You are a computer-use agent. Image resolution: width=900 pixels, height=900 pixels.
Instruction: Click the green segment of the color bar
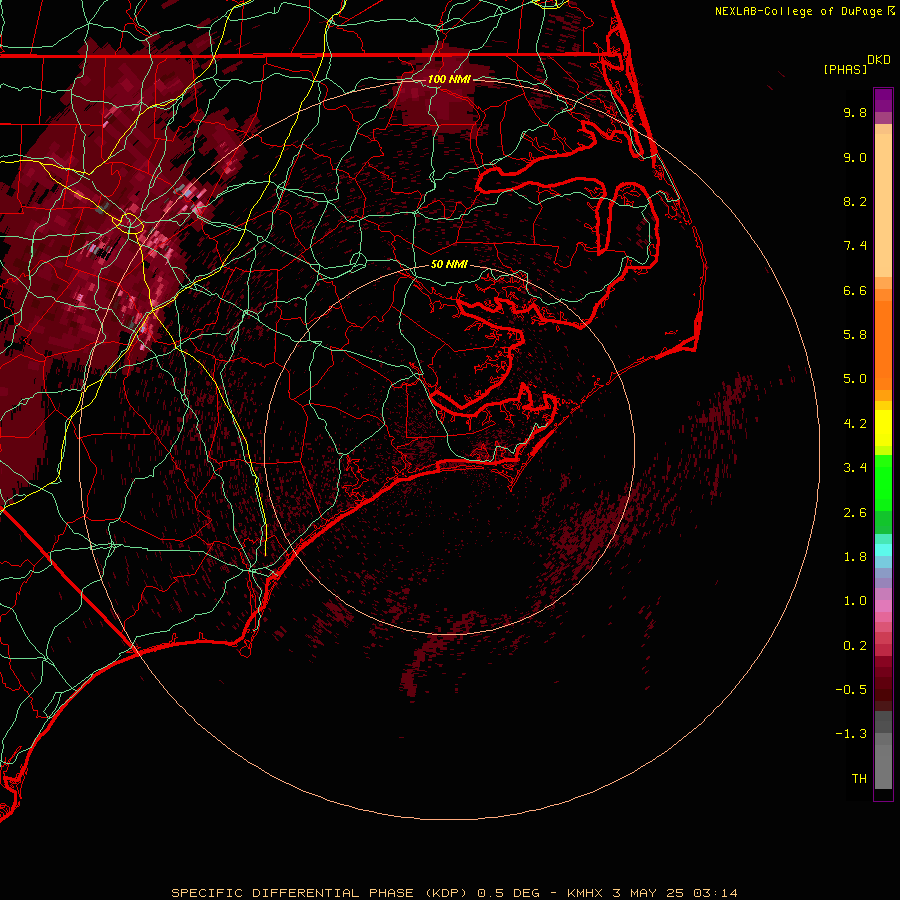tap(883, 482)
